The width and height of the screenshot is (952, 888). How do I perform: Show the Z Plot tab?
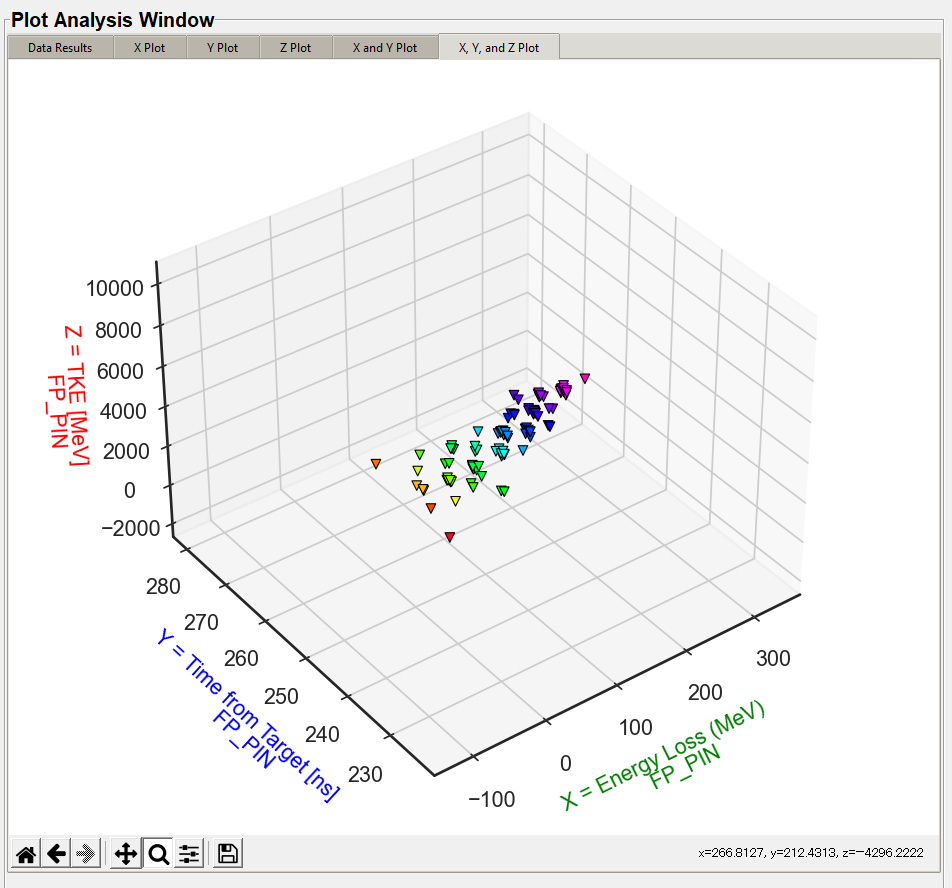(x=295, y=47)
